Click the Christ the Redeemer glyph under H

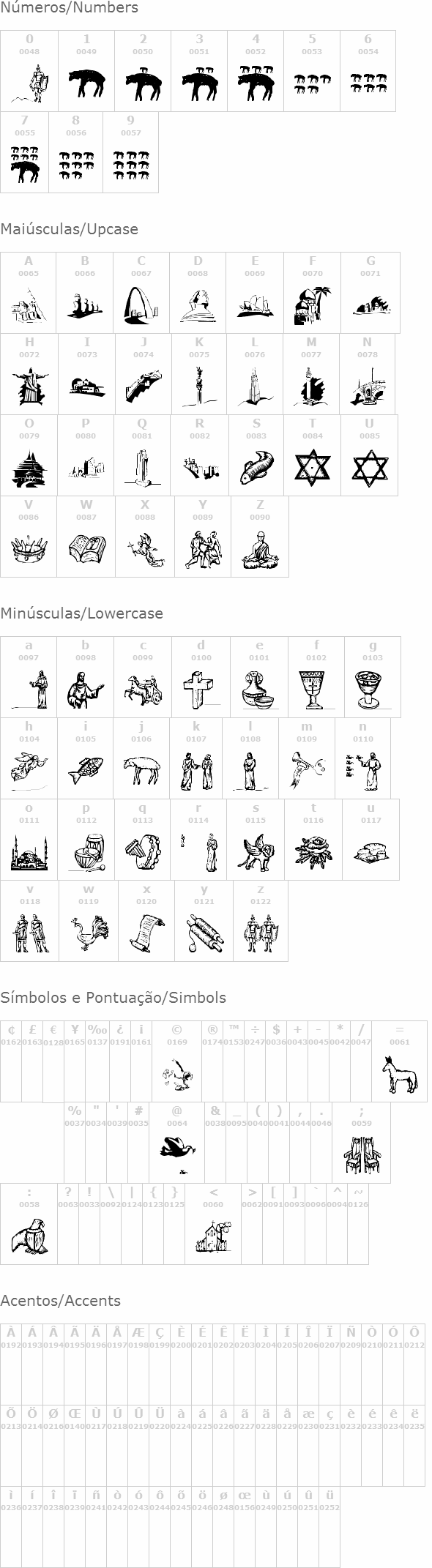point(29,385)
